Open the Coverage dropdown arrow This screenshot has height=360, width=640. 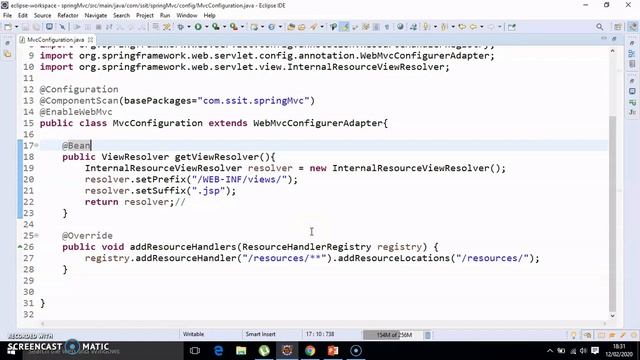(x=224, y=27)
